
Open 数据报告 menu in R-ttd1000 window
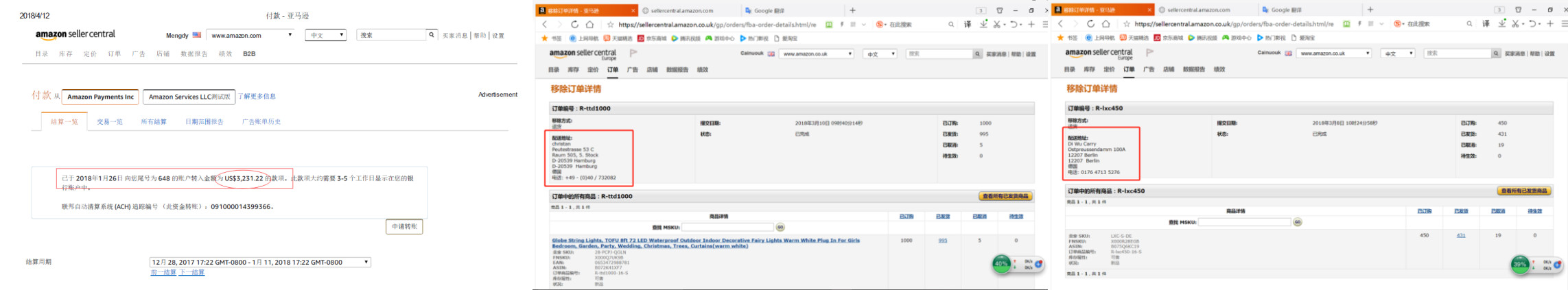click(x=677, y=70)
